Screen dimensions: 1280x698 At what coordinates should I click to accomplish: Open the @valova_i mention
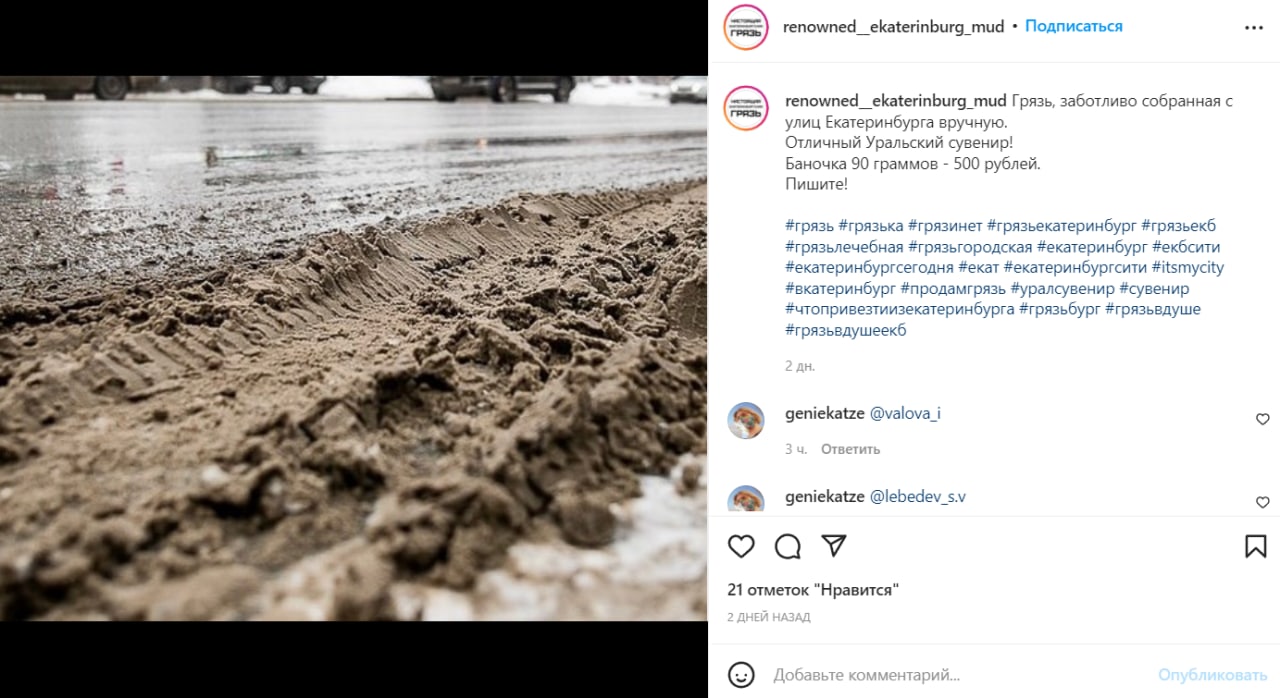click(905, 413)
